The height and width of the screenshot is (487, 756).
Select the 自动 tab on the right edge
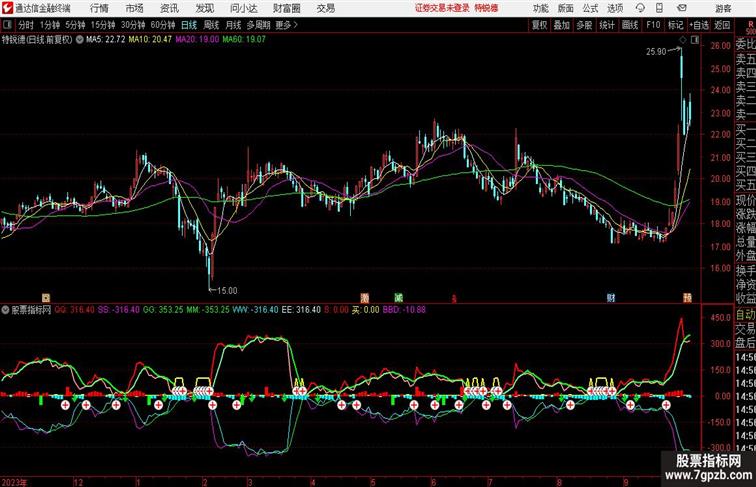[745, 315]
